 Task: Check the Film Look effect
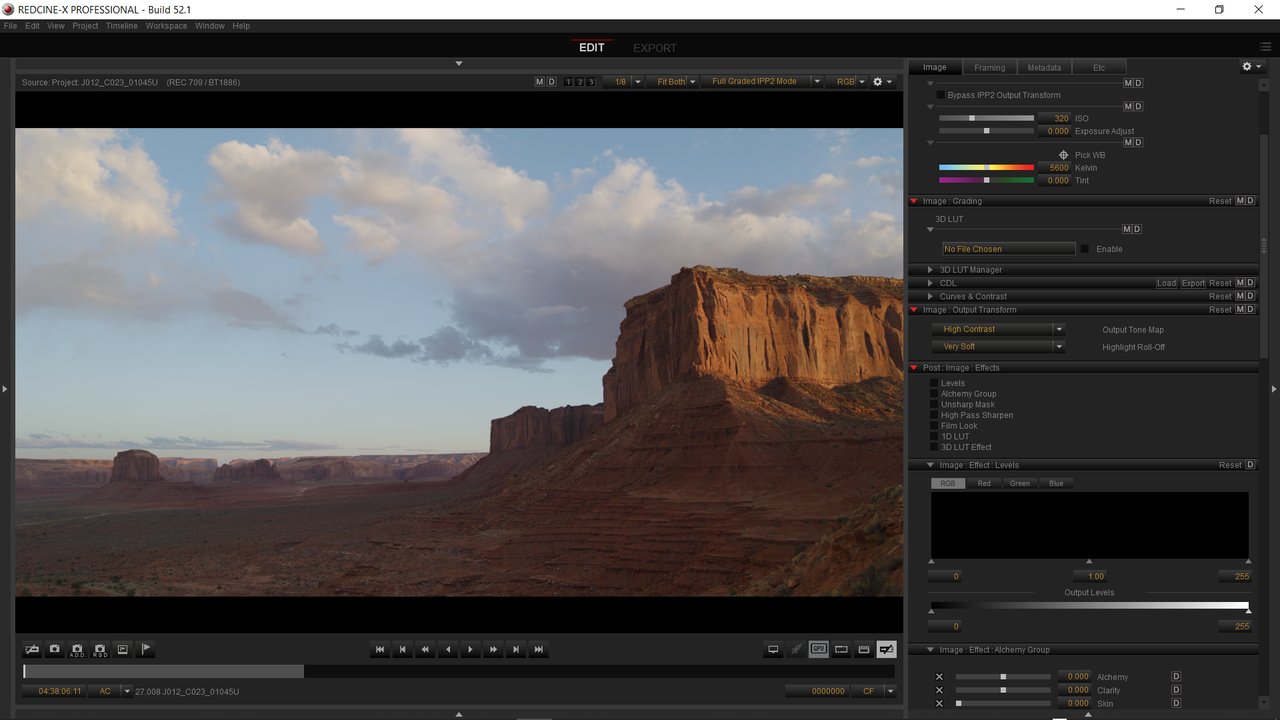(x=934, y=426)
